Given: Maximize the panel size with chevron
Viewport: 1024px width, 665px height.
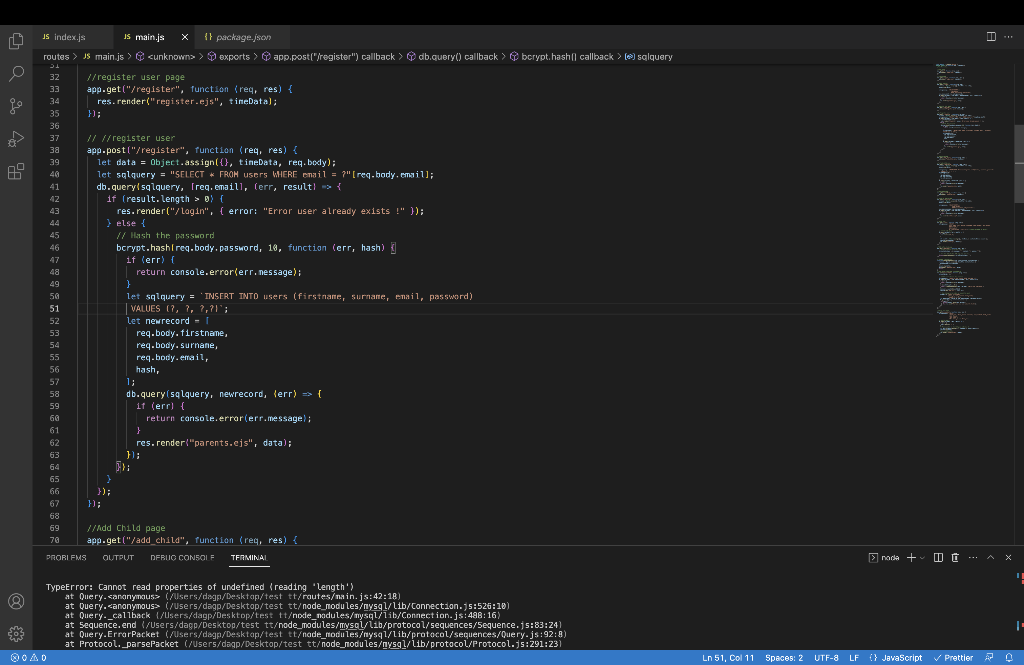Looking at the screenshot, I should (x=991, y=558).
